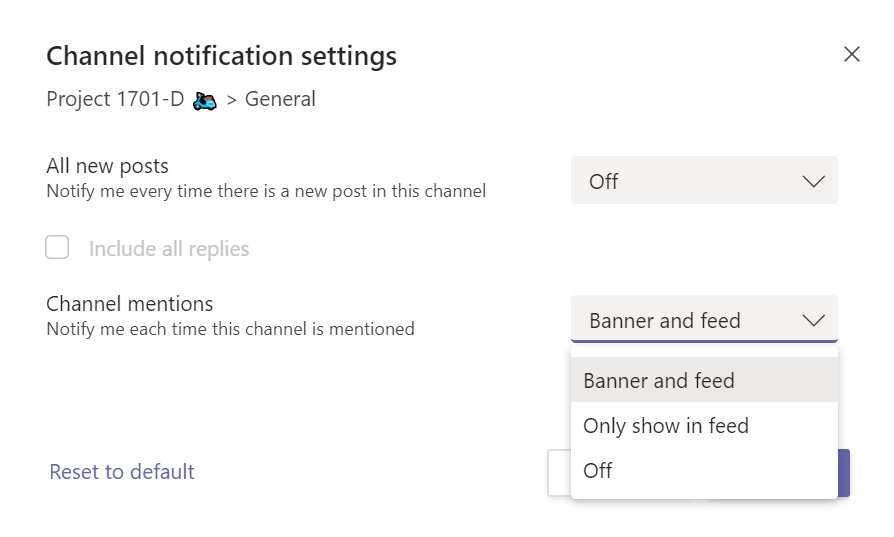Select Banner and feed from the list
The image size is (894, 537).
coord(659,381)
